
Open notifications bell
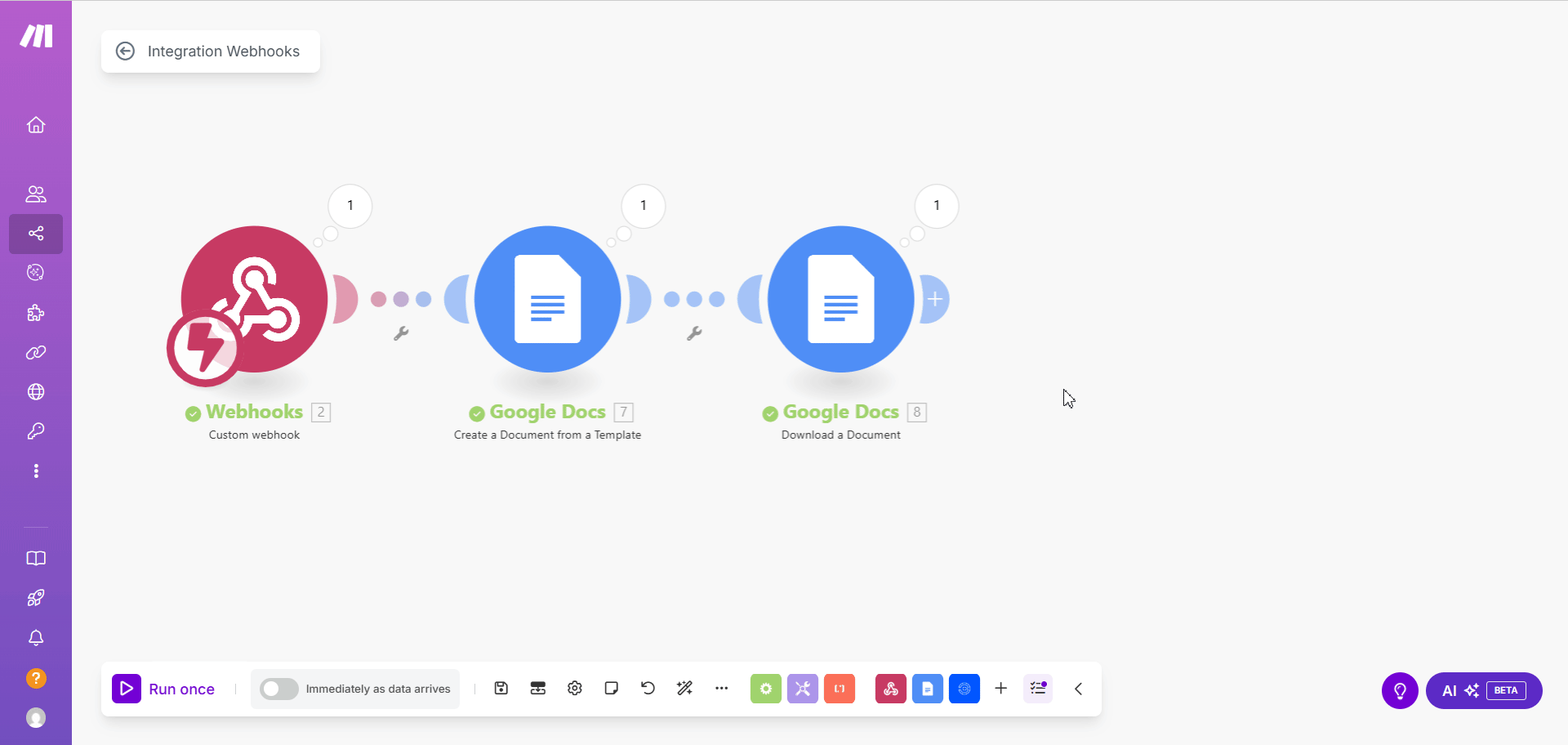tap(36, 638)
